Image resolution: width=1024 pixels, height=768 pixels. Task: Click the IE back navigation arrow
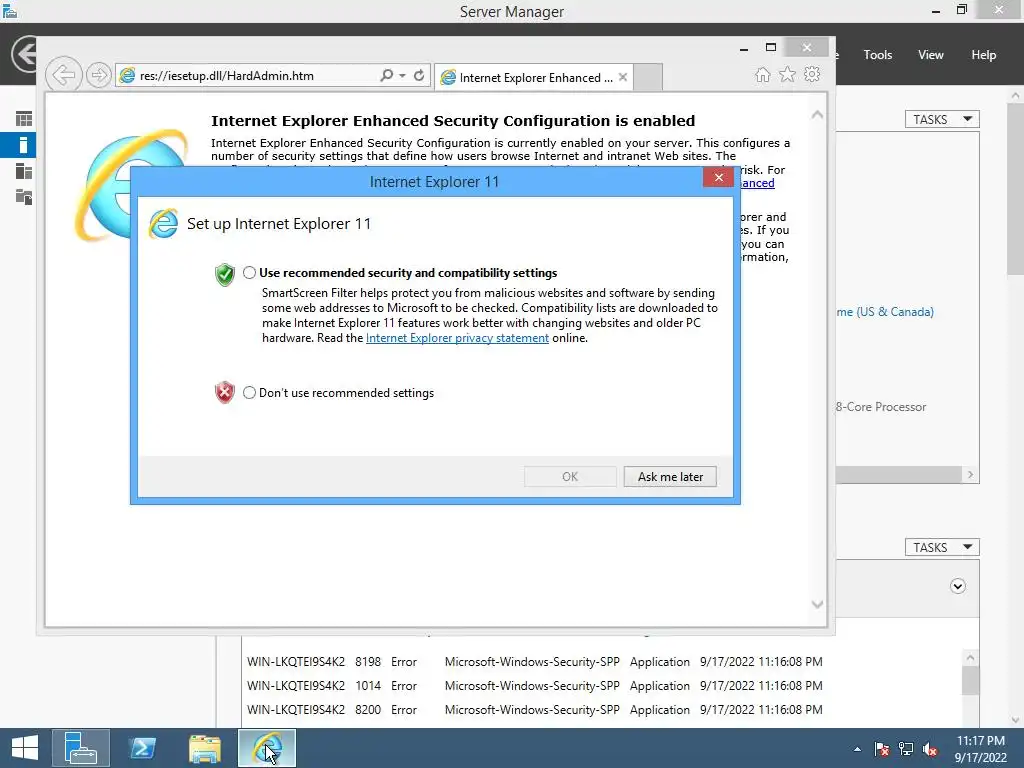pyautogui.click(x=63, y=75)
